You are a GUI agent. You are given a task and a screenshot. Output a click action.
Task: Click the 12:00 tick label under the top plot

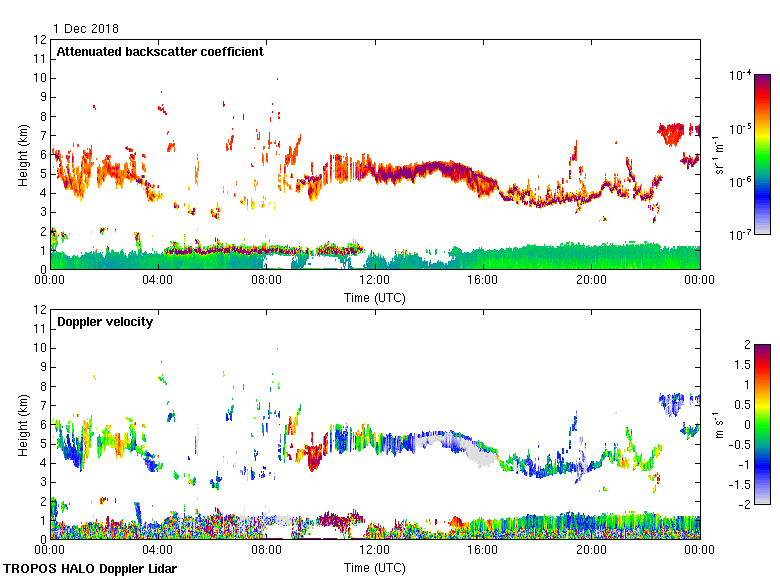coord(375,280)
